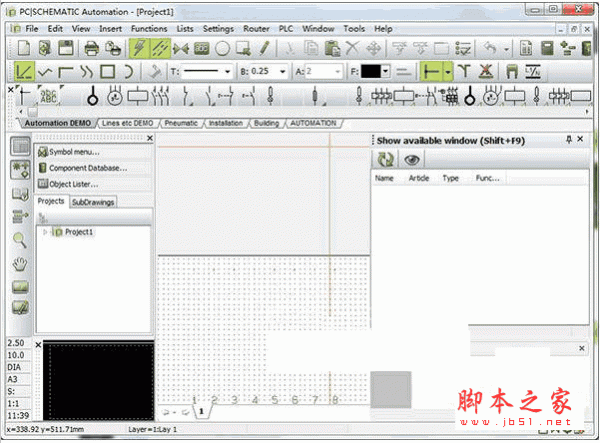The image size is (600, 443).
Task: Open the Functions menu
Action: 149,29
